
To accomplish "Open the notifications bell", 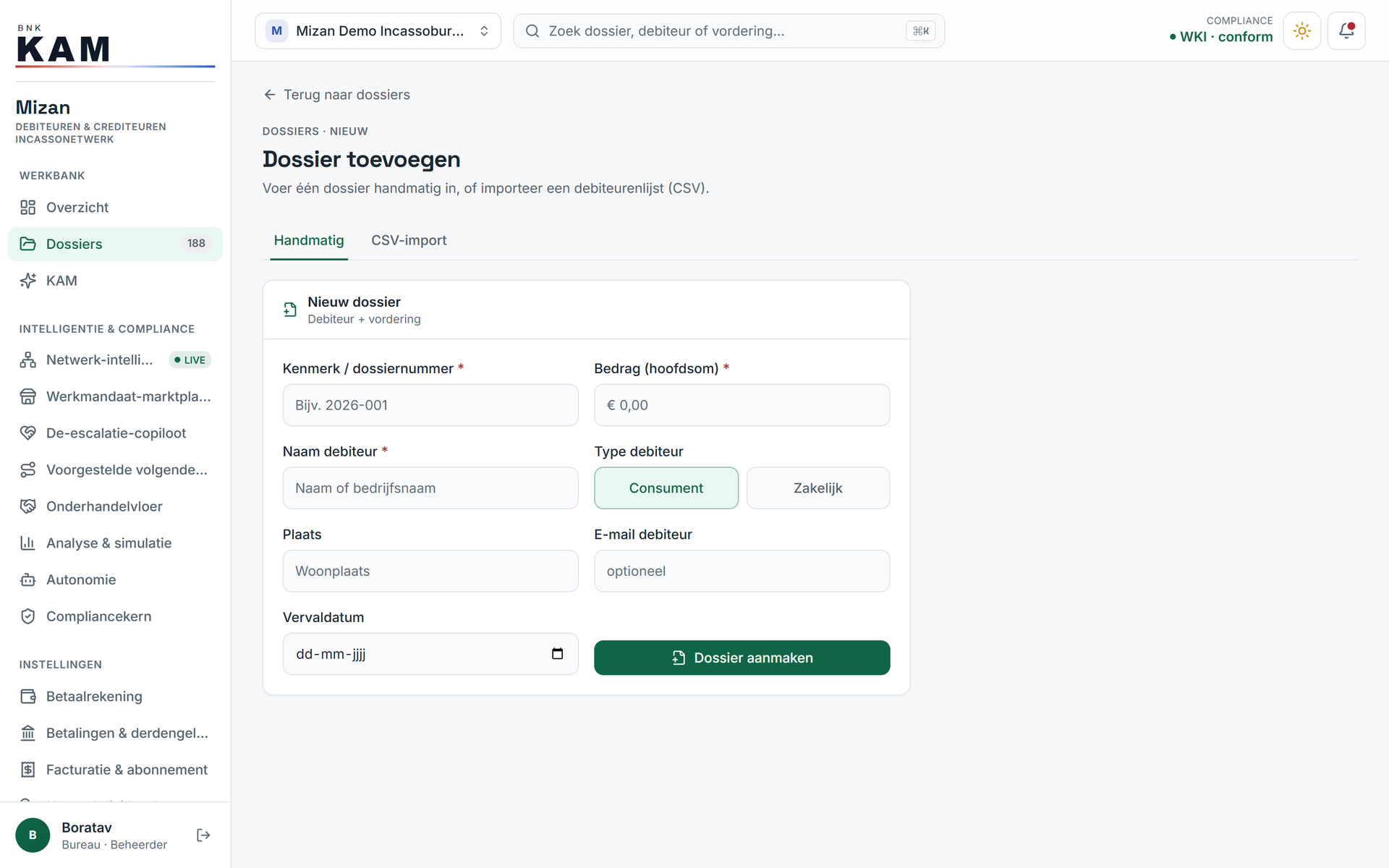I will (1346, 31).
